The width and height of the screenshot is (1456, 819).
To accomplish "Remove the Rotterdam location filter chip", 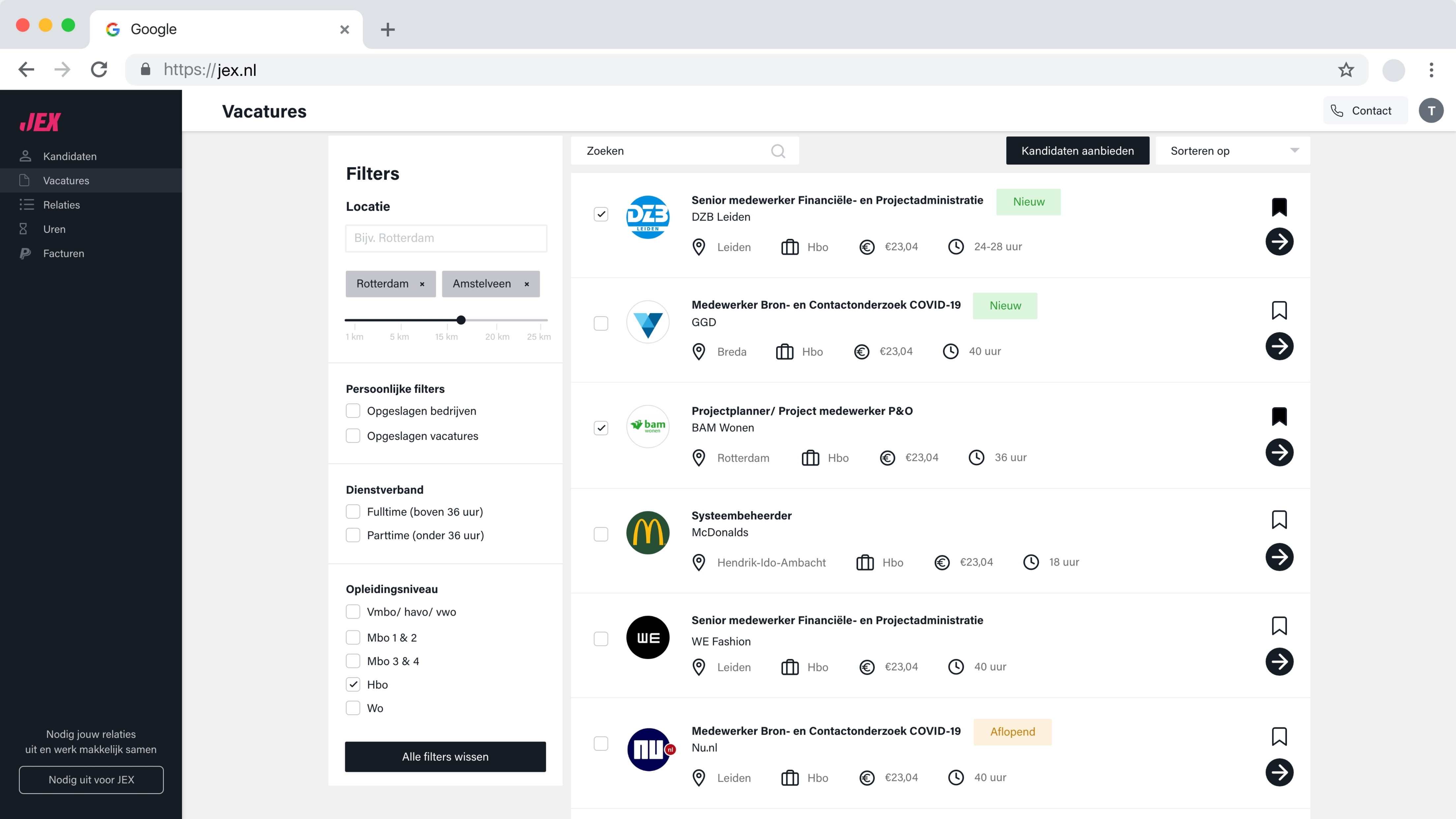I will 422,284.
